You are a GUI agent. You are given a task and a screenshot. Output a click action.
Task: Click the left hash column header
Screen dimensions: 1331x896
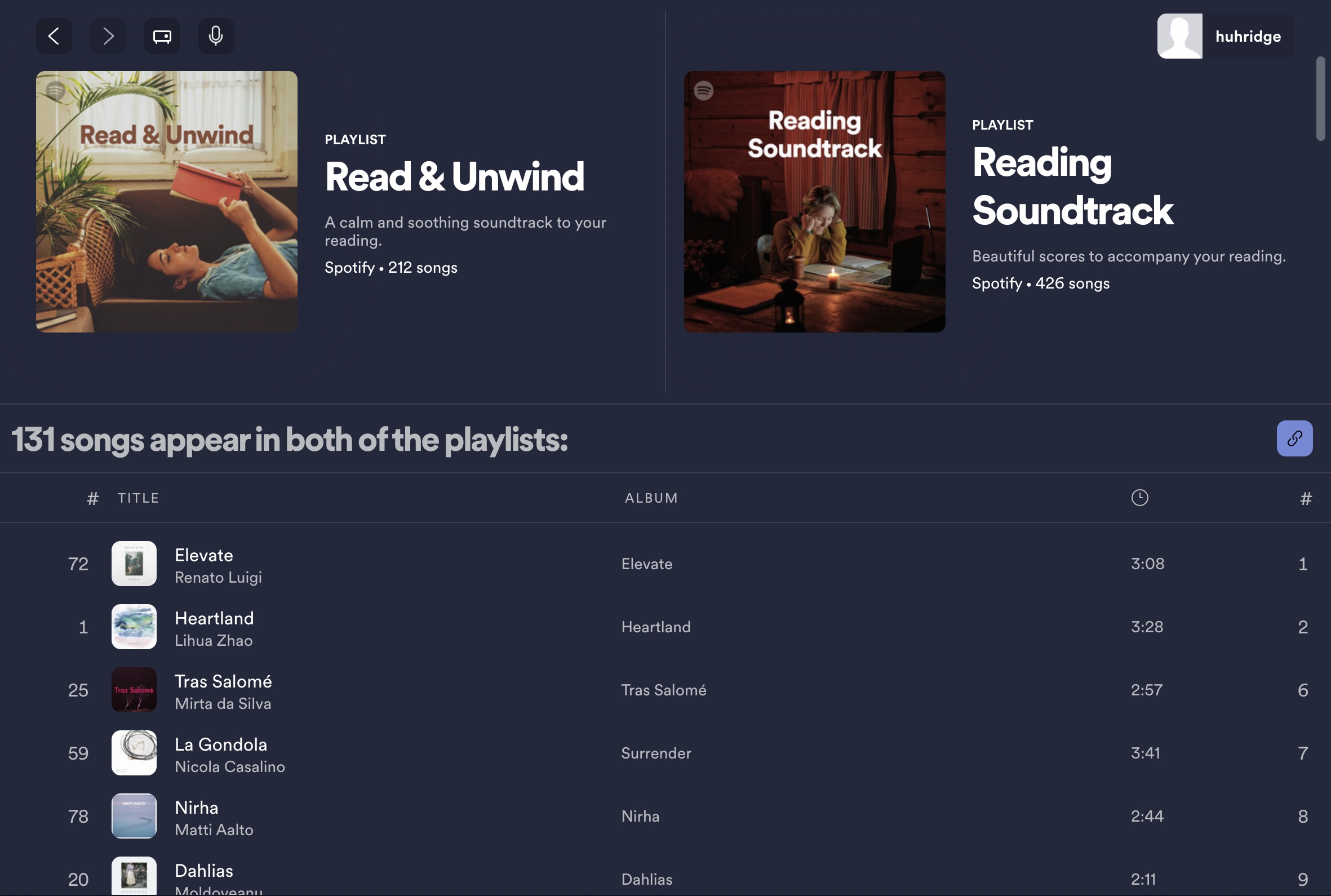click(x=92, y=498)
